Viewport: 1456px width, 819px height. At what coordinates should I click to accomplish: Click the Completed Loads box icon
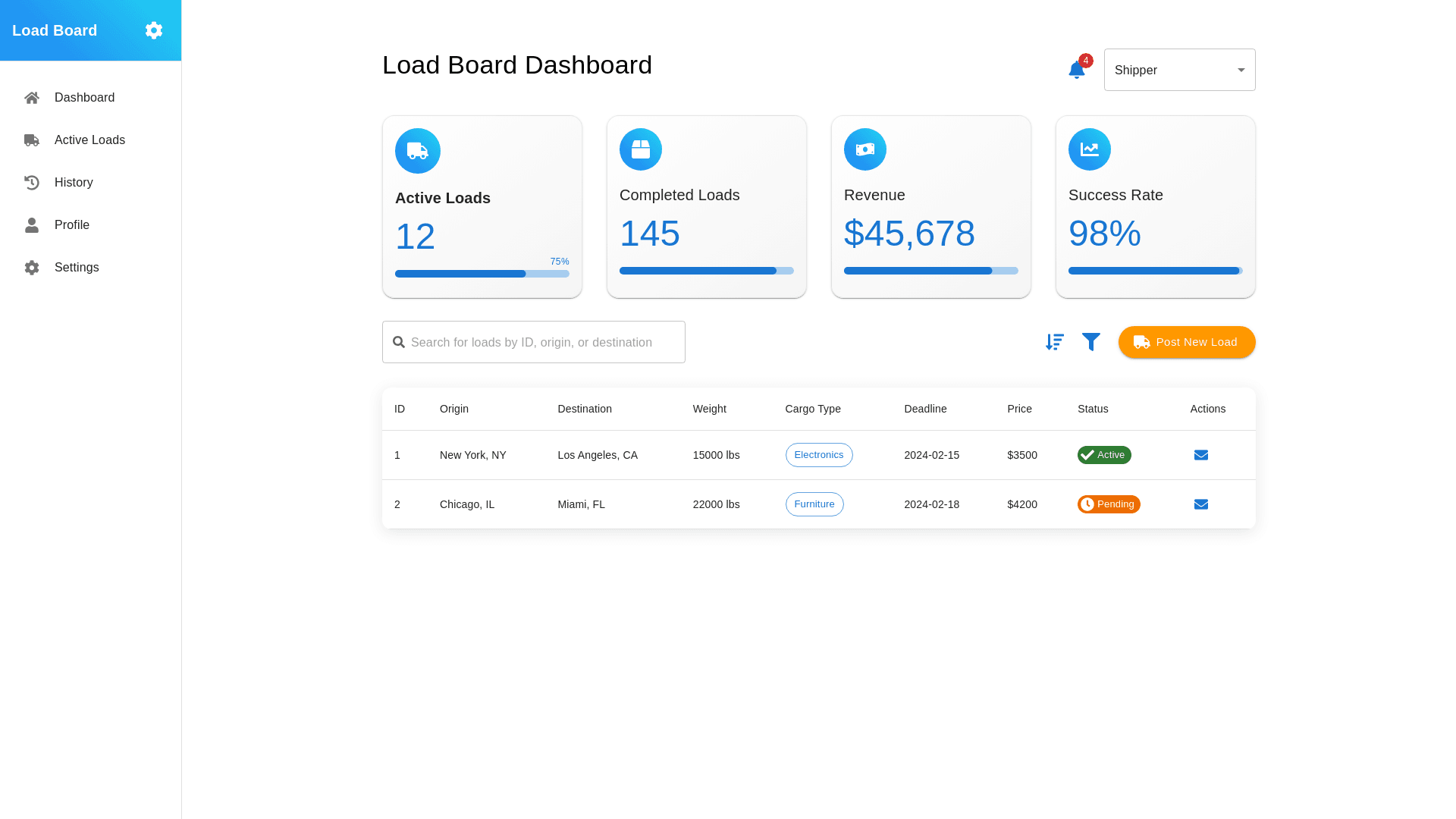pyautogui.click(x=640, y=149)
